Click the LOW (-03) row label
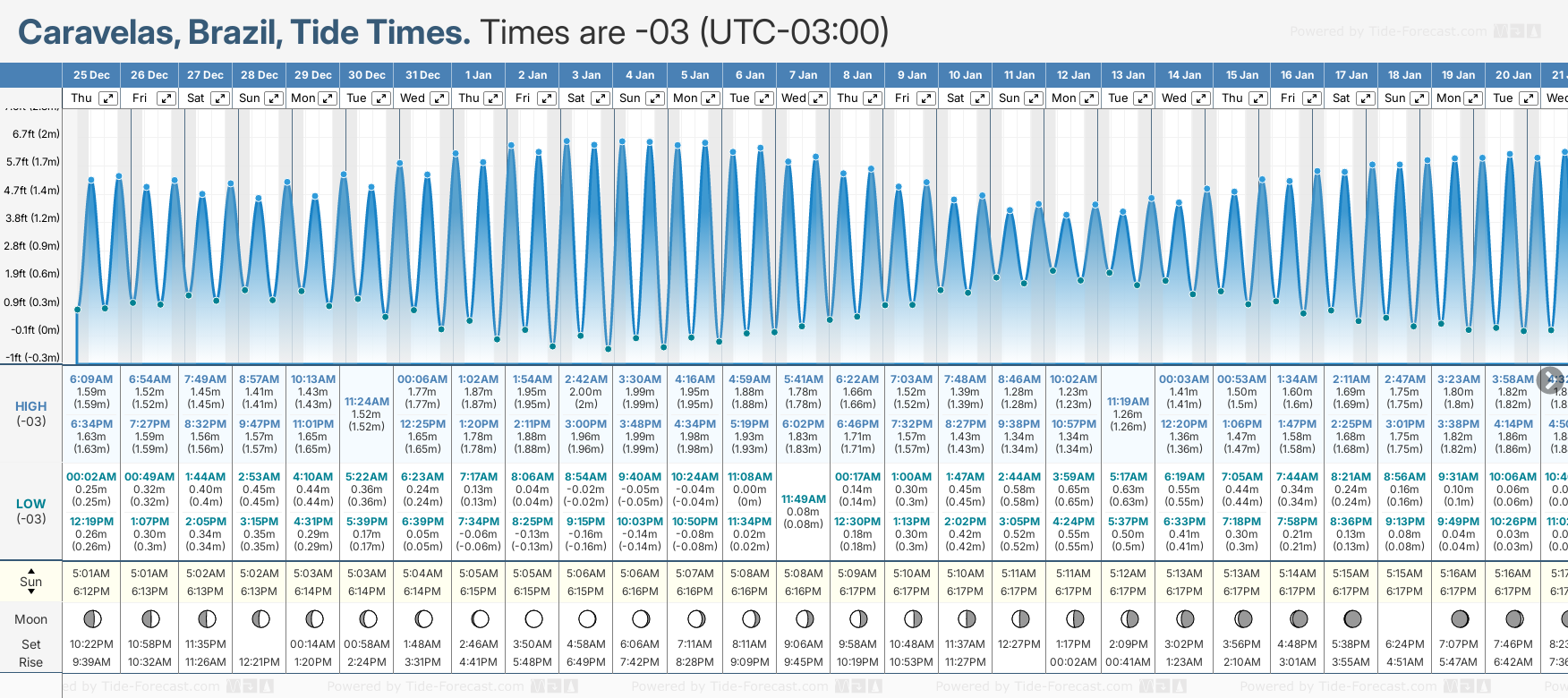 coord(31,511)
